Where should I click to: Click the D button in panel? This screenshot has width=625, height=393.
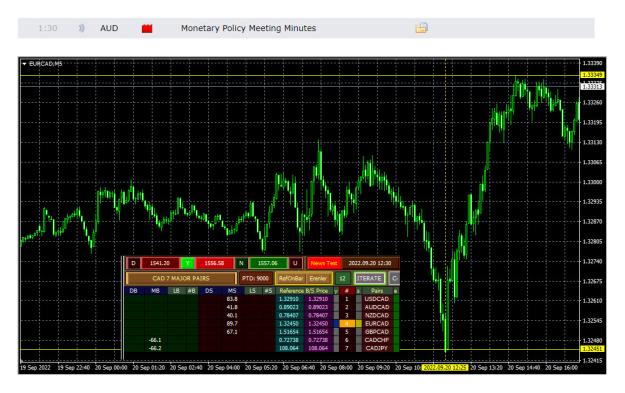(x=134, y=263)
